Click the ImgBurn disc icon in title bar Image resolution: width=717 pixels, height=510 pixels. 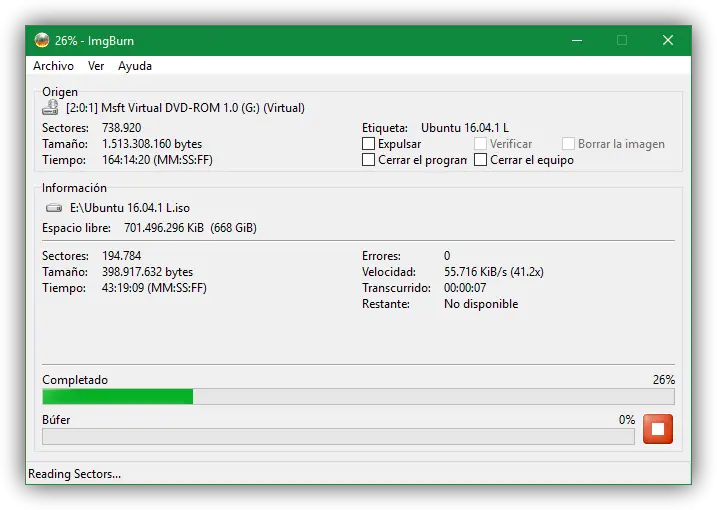pyautogui.click(x=42, y=40)
